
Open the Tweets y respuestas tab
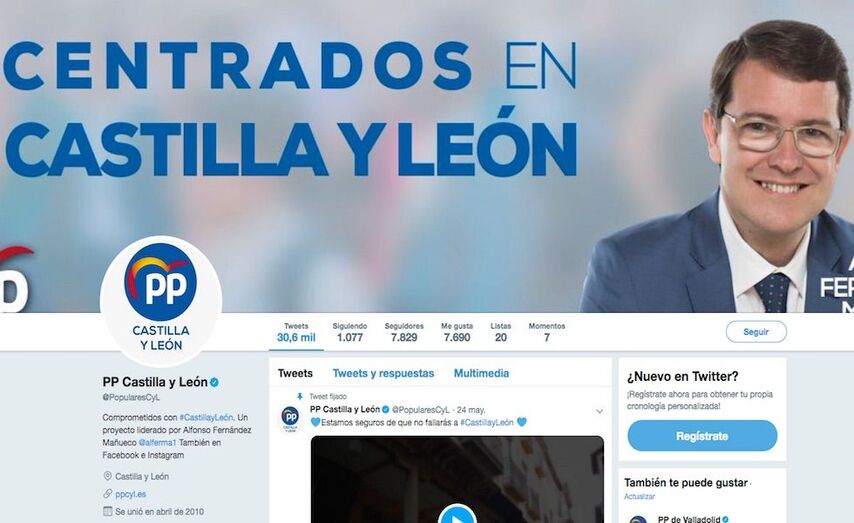(383, 374)
